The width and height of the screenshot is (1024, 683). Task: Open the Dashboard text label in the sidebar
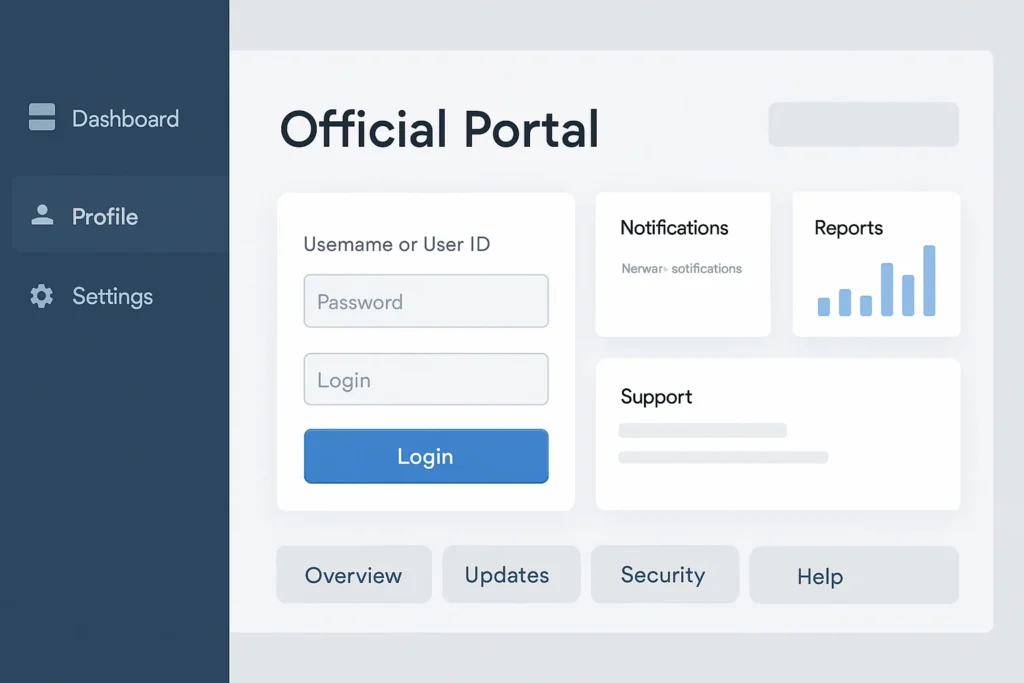125,119
